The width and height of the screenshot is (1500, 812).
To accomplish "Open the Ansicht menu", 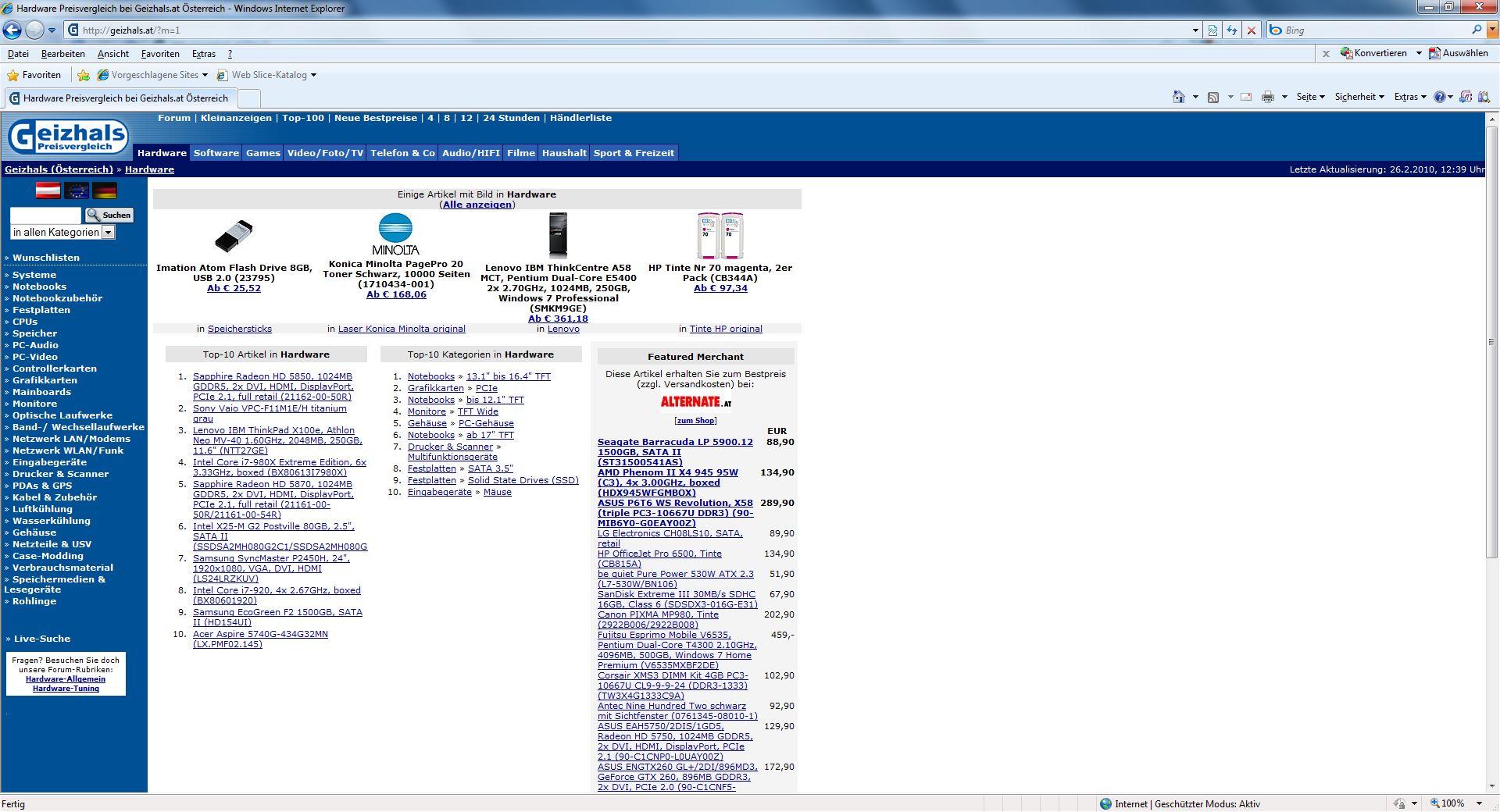I will click(113, 54).
